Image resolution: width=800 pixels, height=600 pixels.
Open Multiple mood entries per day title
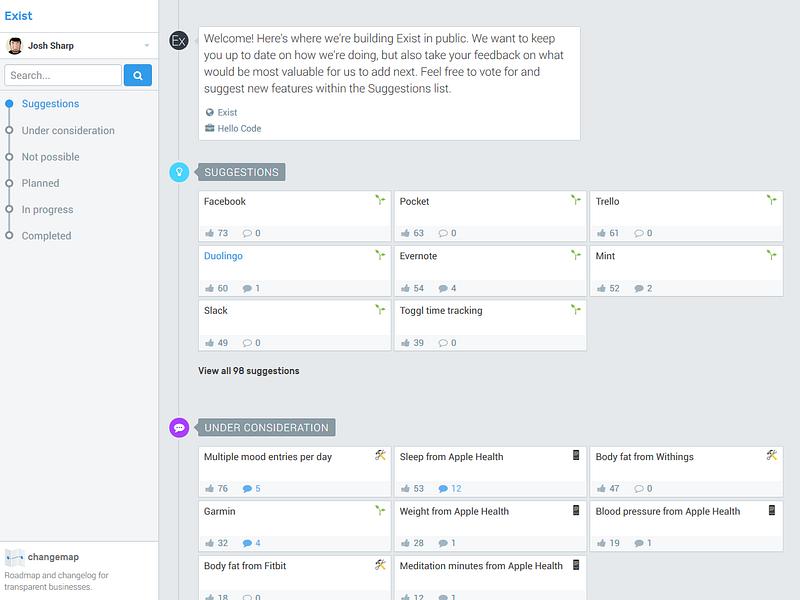tap(268, 457)
